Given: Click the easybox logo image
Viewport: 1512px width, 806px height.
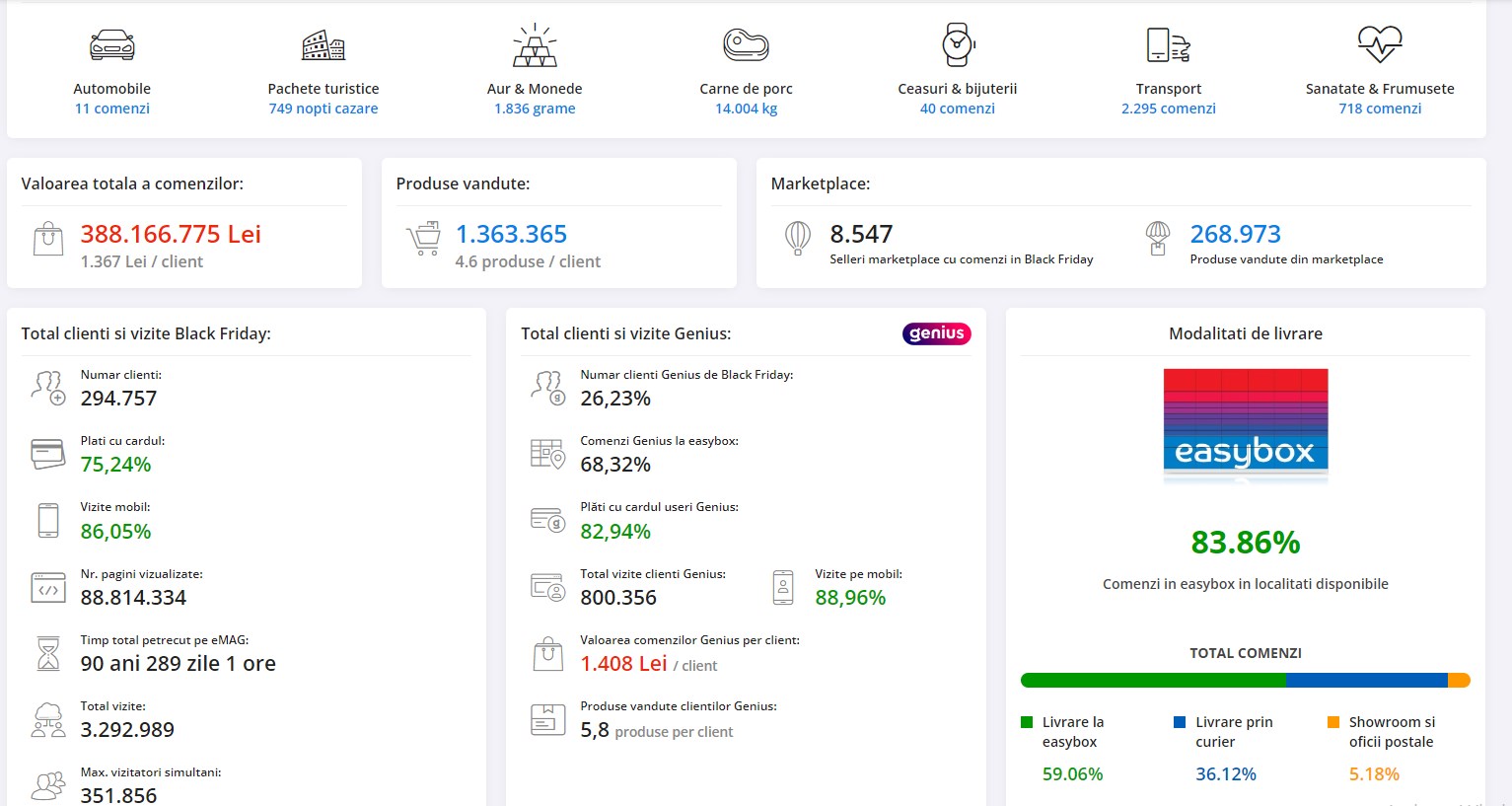Looking at the screenshot, I should (1245, 424).
